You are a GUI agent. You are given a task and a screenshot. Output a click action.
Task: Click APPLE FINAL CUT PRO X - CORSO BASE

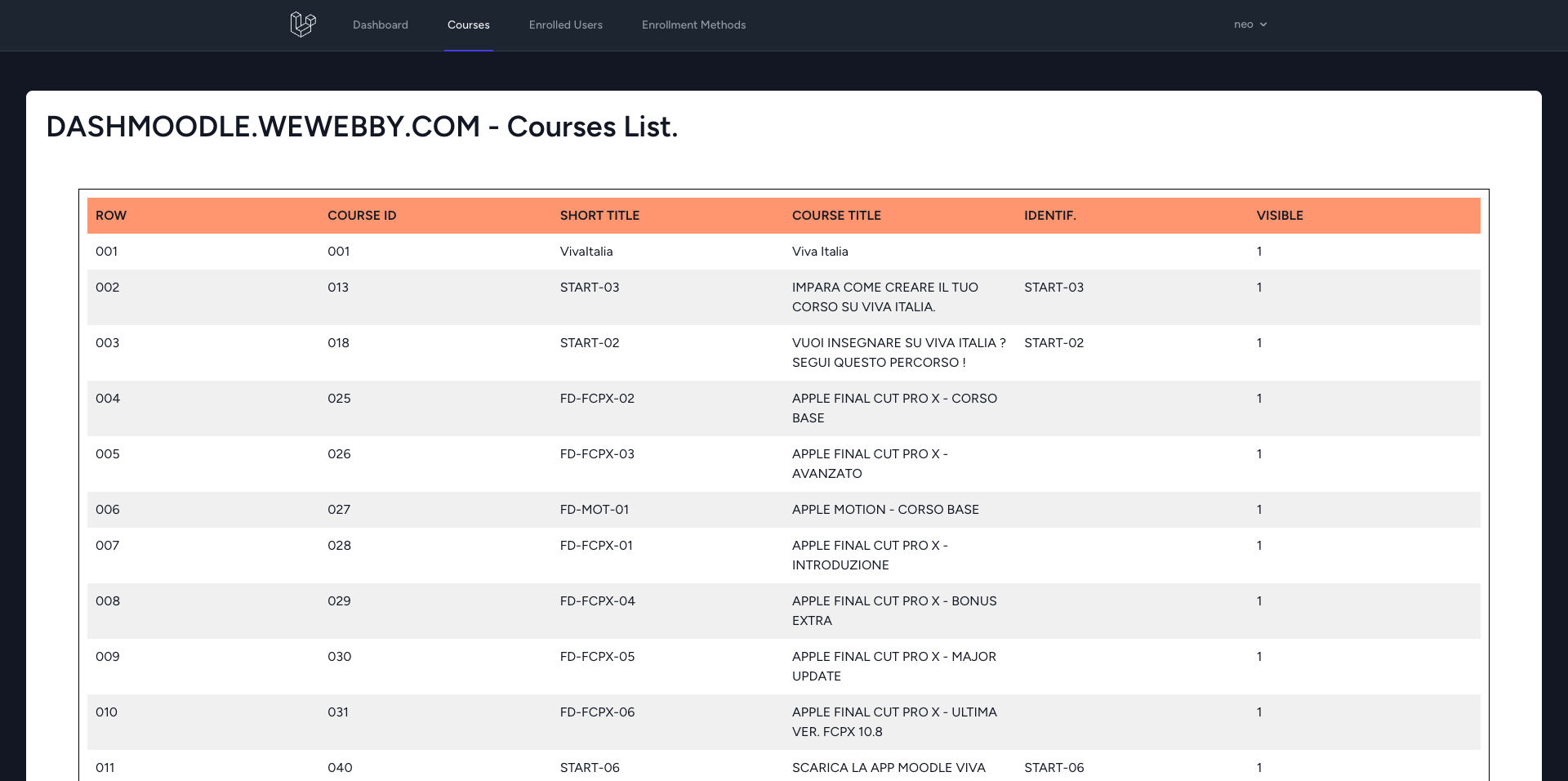pyautogui.click(x=894, y=408)
